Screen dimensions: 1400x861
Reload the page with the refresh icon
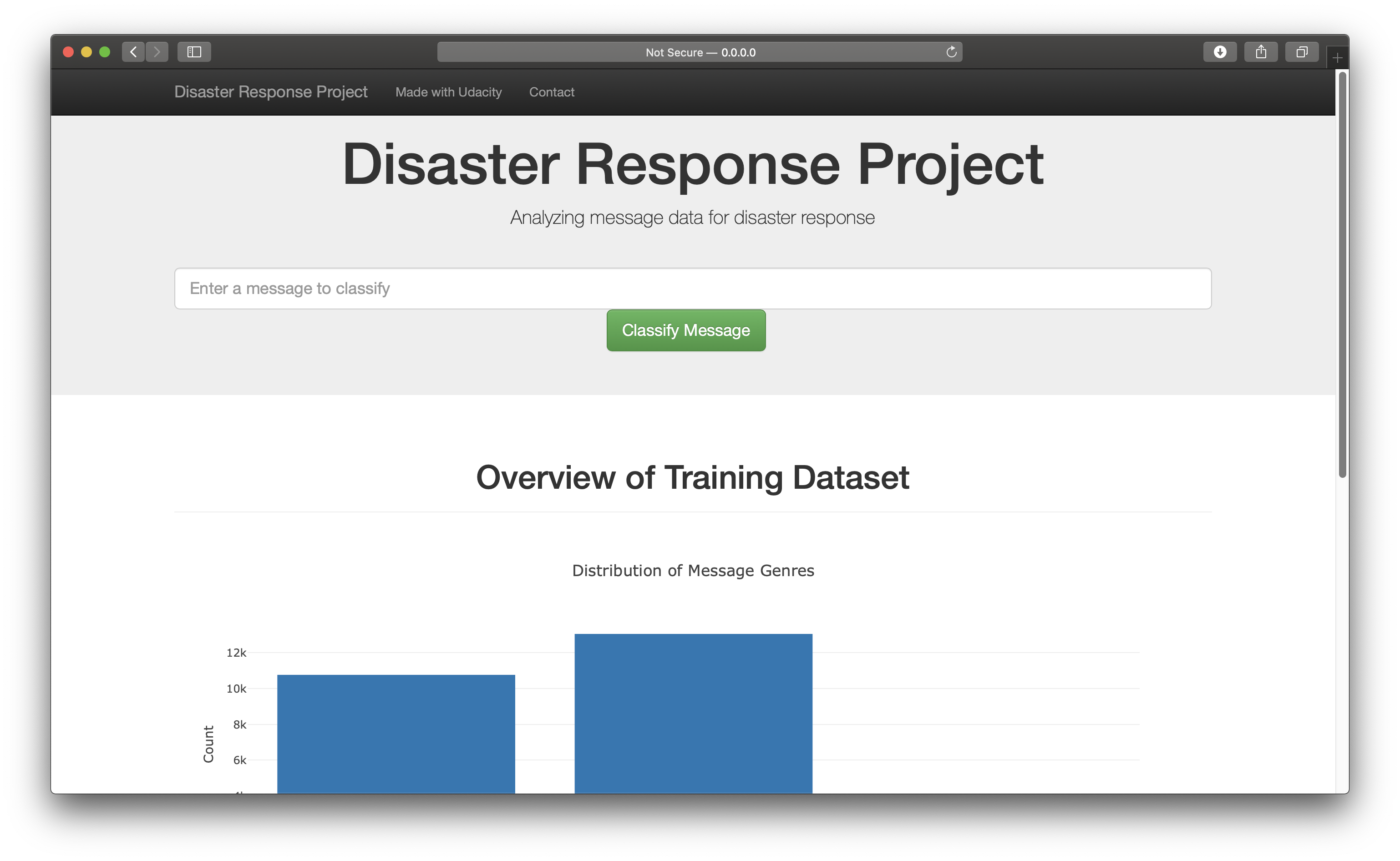pyautogui.click(x=951, y=52)
